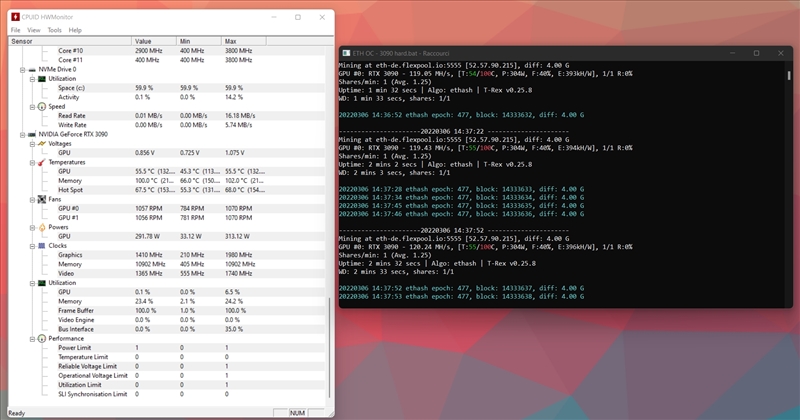This screenshot has width=800, height=420.
Task: Click the Voltages lightning icon
Action: coord(42,144)
